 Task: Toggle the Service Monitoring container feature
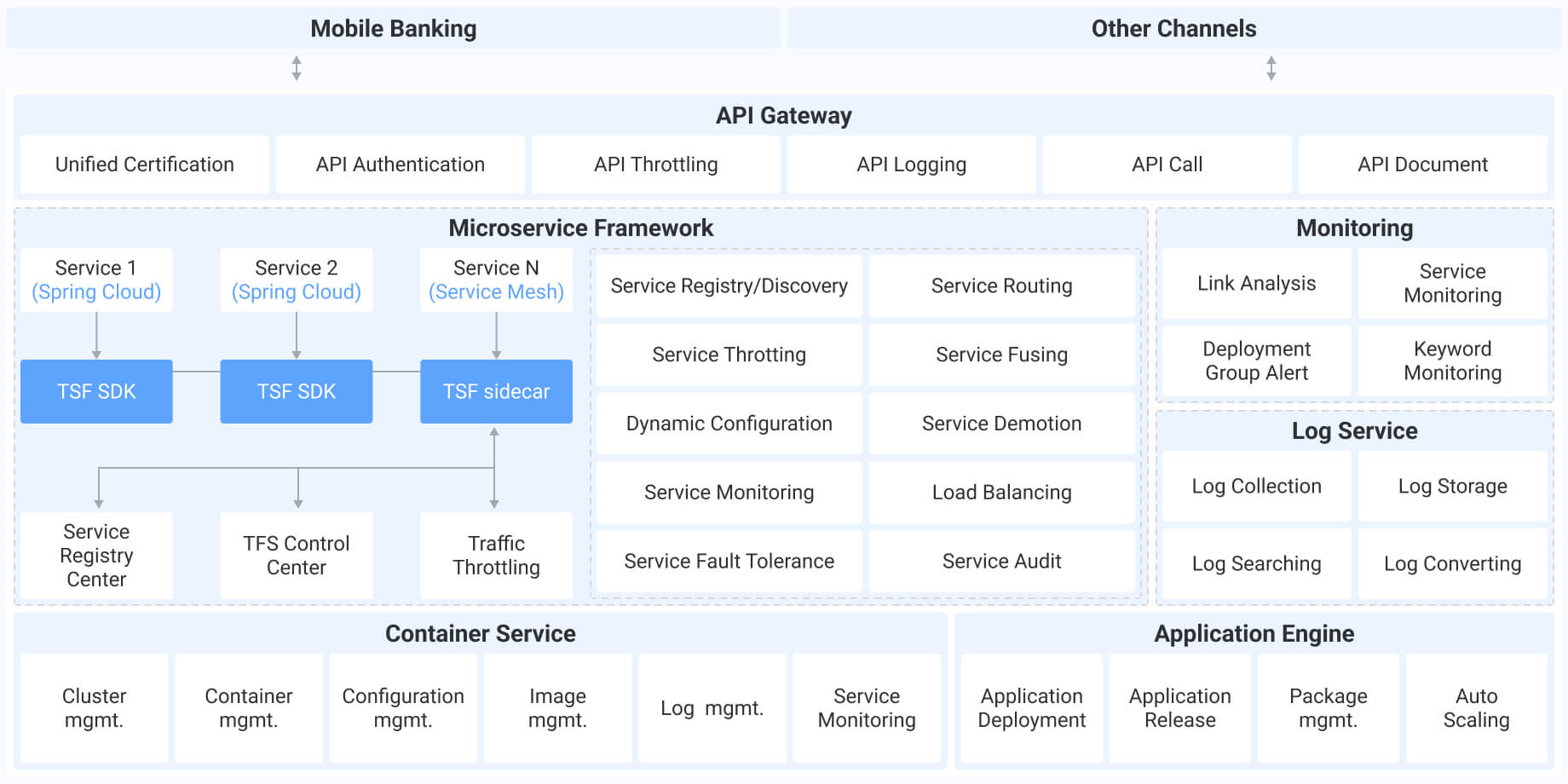click(x=867, y=707)
